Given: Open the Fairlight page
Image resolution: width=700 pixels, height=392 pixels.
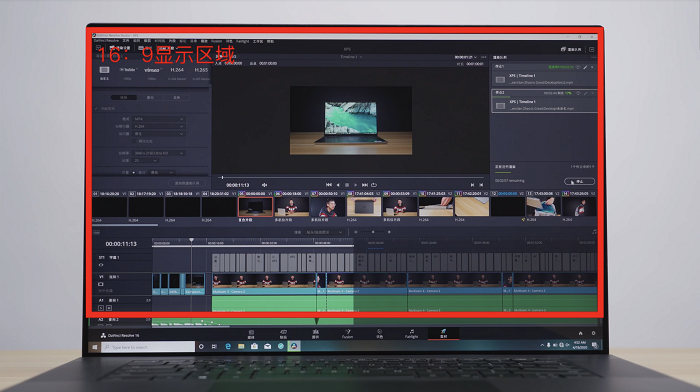Looking at the screenshot, I should coord(411,334).
